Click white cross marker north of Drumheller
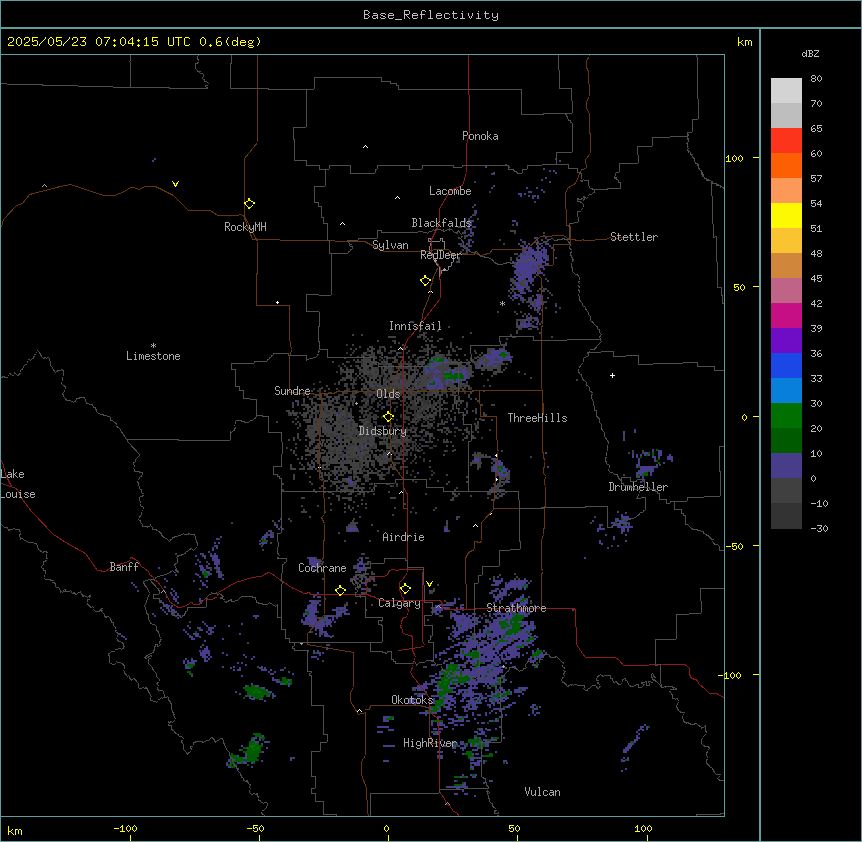 [x=612, y=375]
